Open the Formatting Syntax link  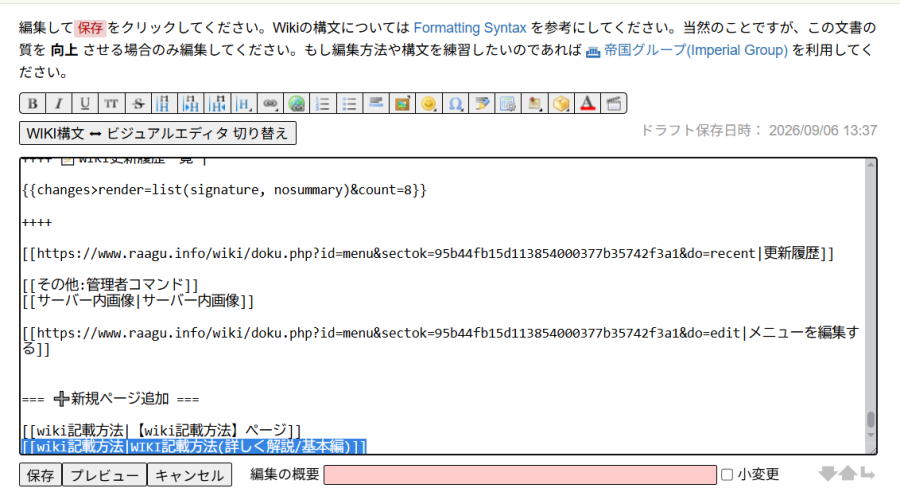pyautogui.click(x=470, y=28)
